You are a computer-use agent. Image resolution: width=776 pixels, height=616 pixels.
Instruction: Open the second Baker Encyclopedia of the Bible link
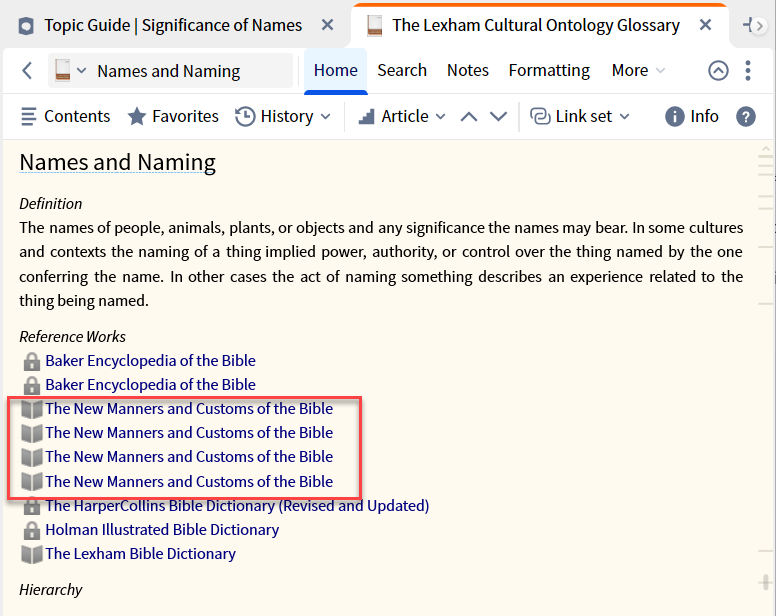coord(150,384)
